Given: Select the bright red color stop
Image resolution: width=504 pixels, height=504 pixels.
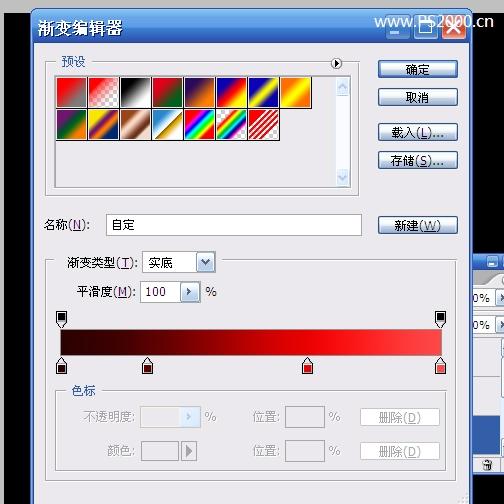Looking at the screenshot, I should (x=307, y=366).
